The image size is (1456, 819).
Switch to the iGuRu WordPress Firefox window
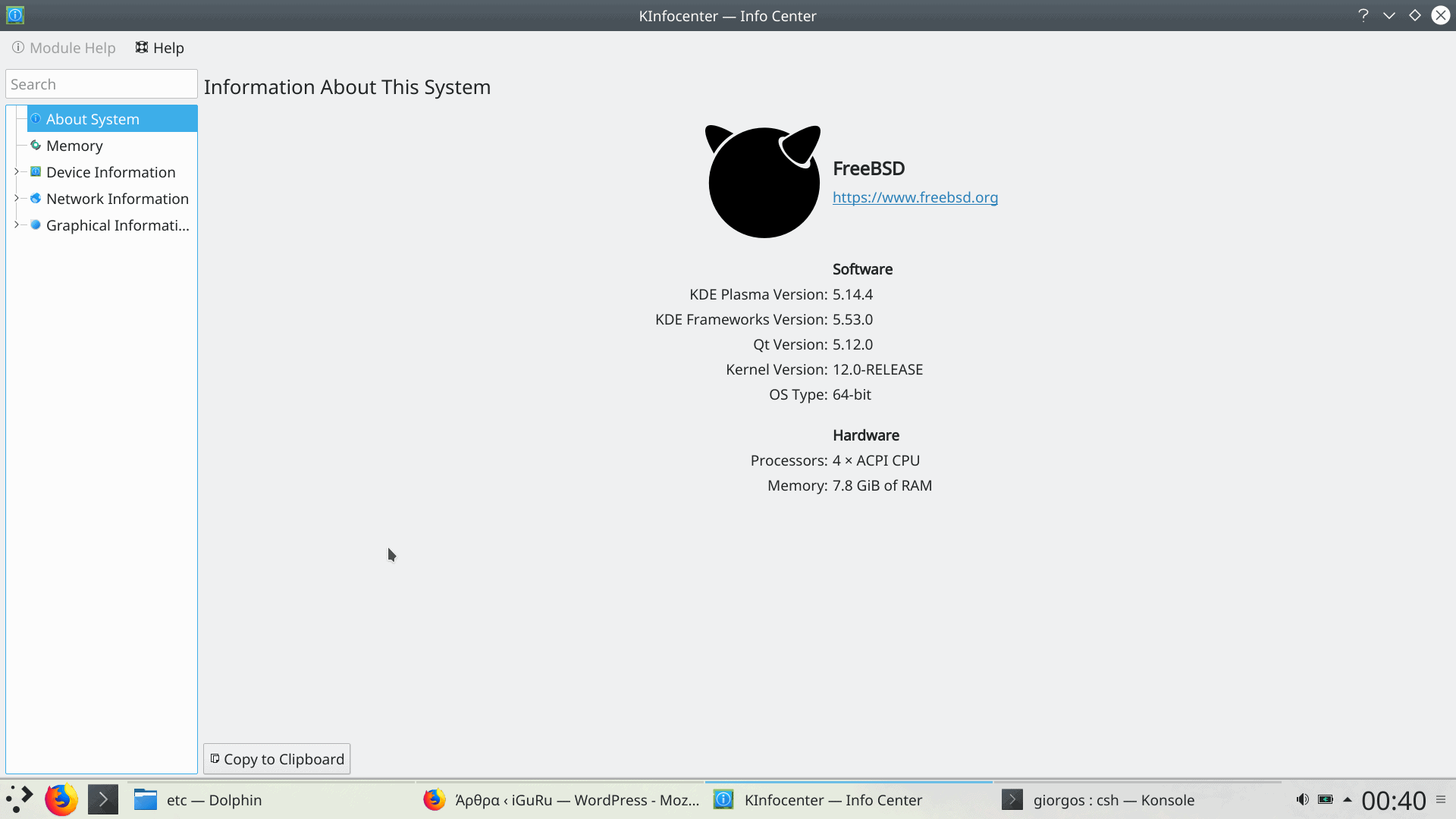coord(560,800)
